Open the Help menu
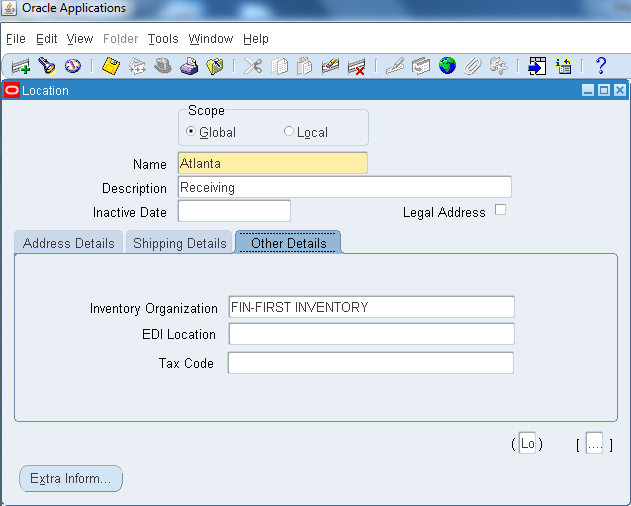 pos(256,39)
